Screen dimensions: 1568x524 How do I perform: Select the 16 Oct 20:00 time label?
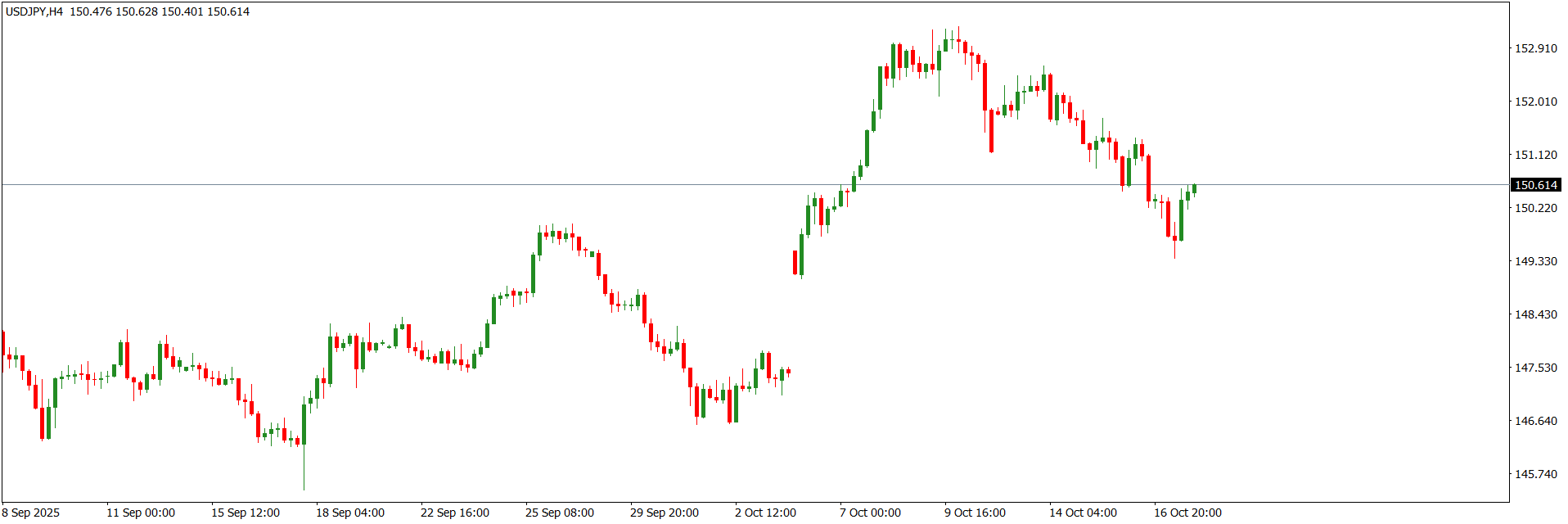[x=1187, y=513]
